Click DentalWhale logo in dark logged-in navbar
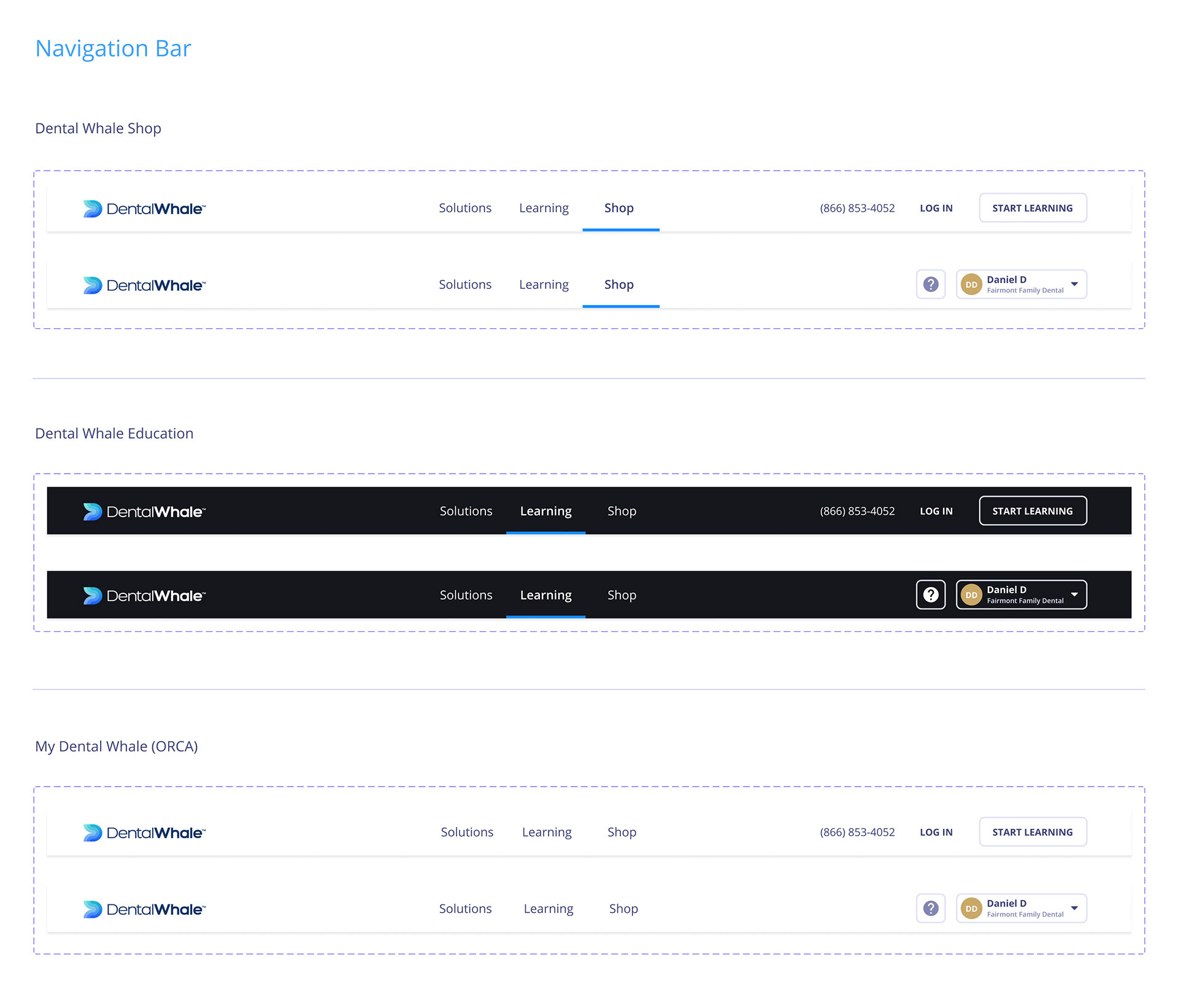This screenshot has height=1008, width=1178. [144, 595]
